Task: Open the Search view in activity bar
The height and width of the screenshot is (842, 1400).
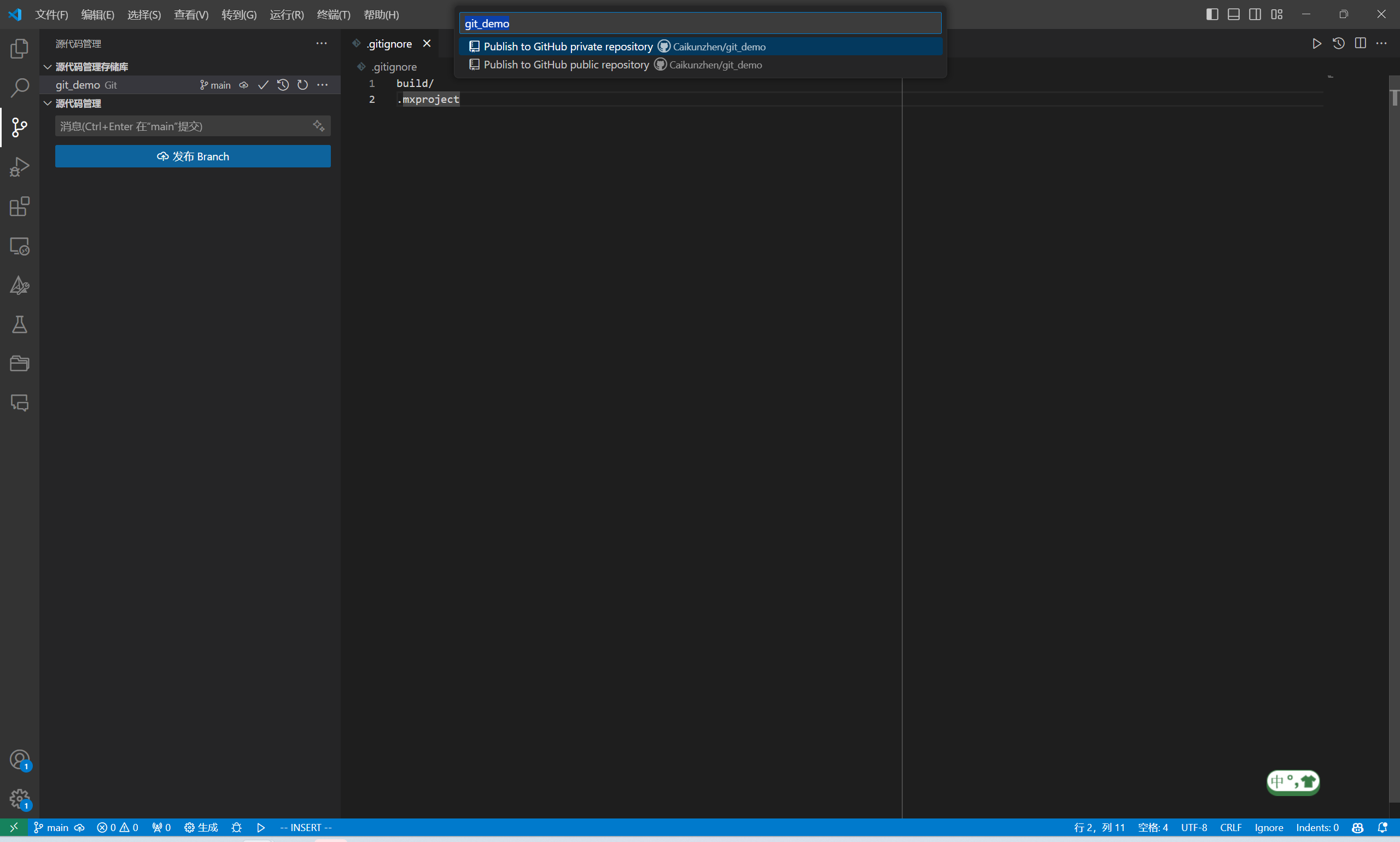Action: pyautogui.click(x=19, y=88)
